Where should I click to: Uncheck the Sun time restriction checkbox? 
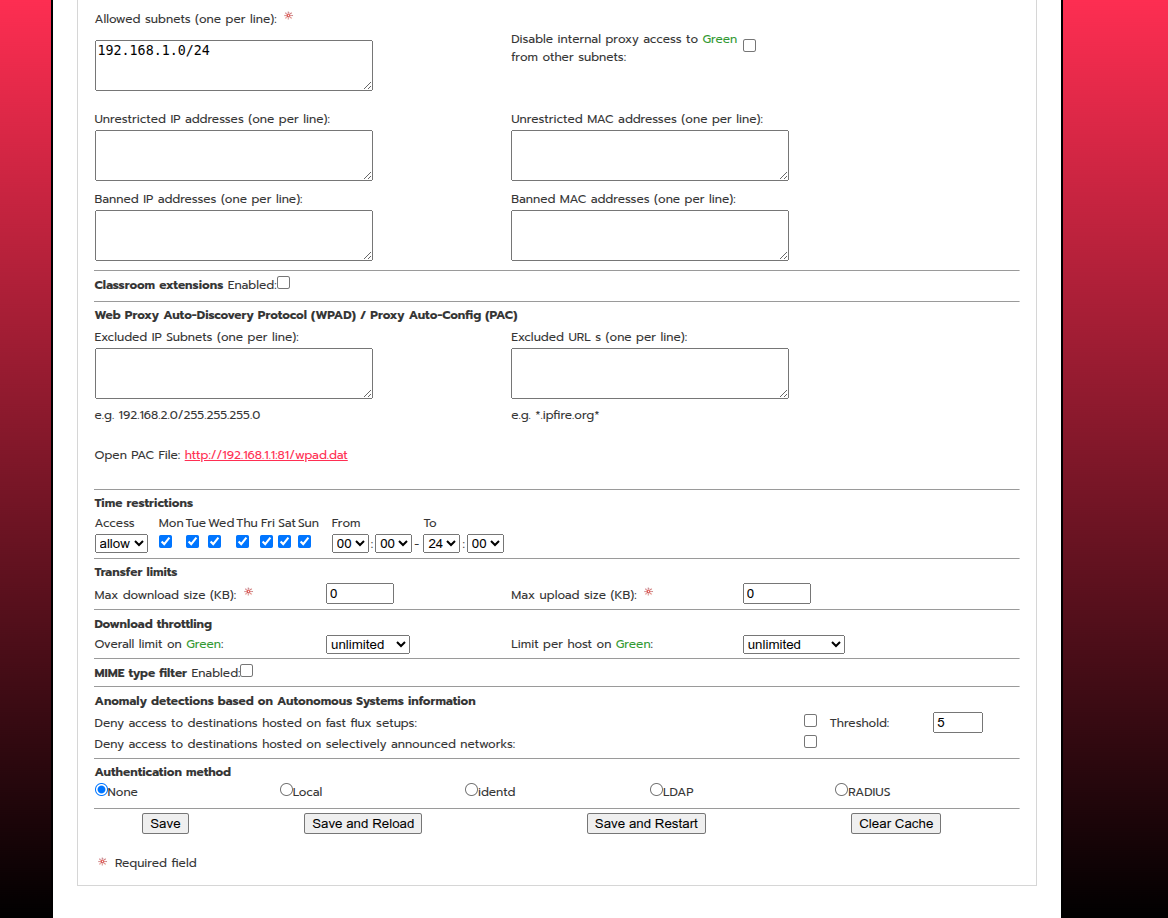(305, 542)
